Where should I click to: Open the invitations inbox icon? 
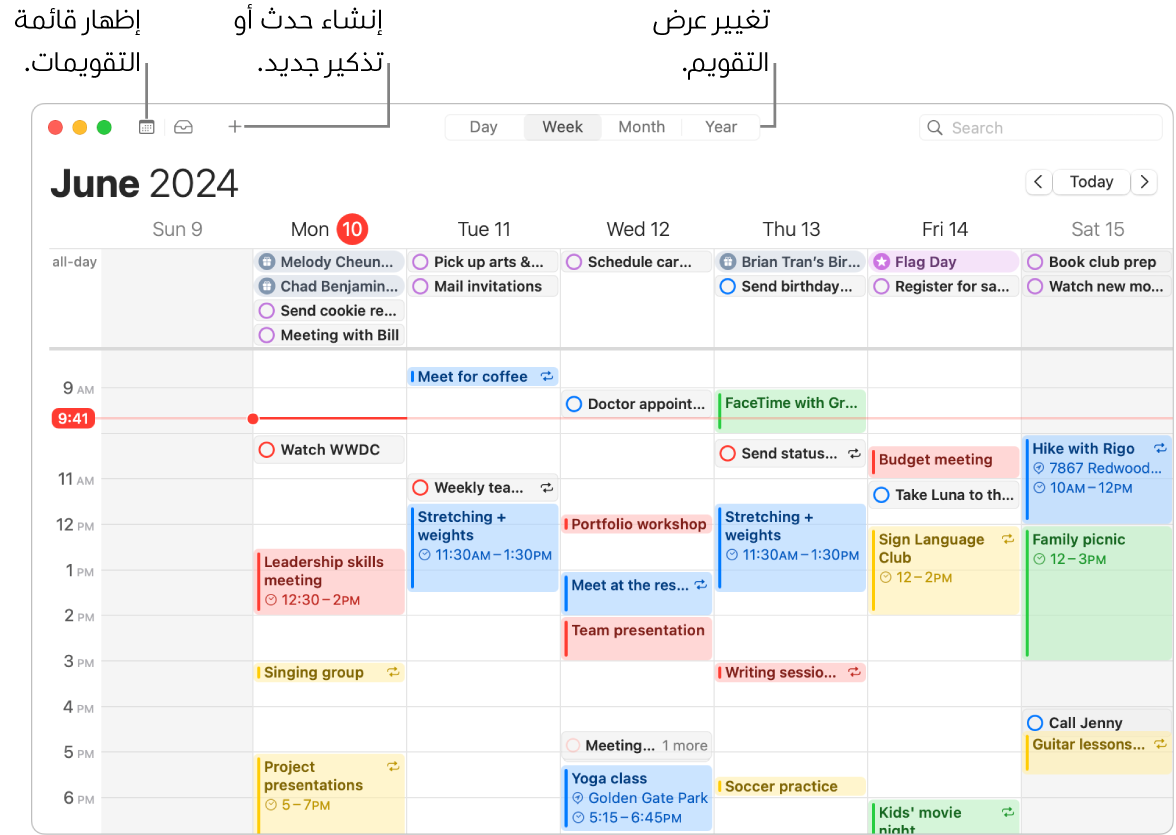click(183, 127)
